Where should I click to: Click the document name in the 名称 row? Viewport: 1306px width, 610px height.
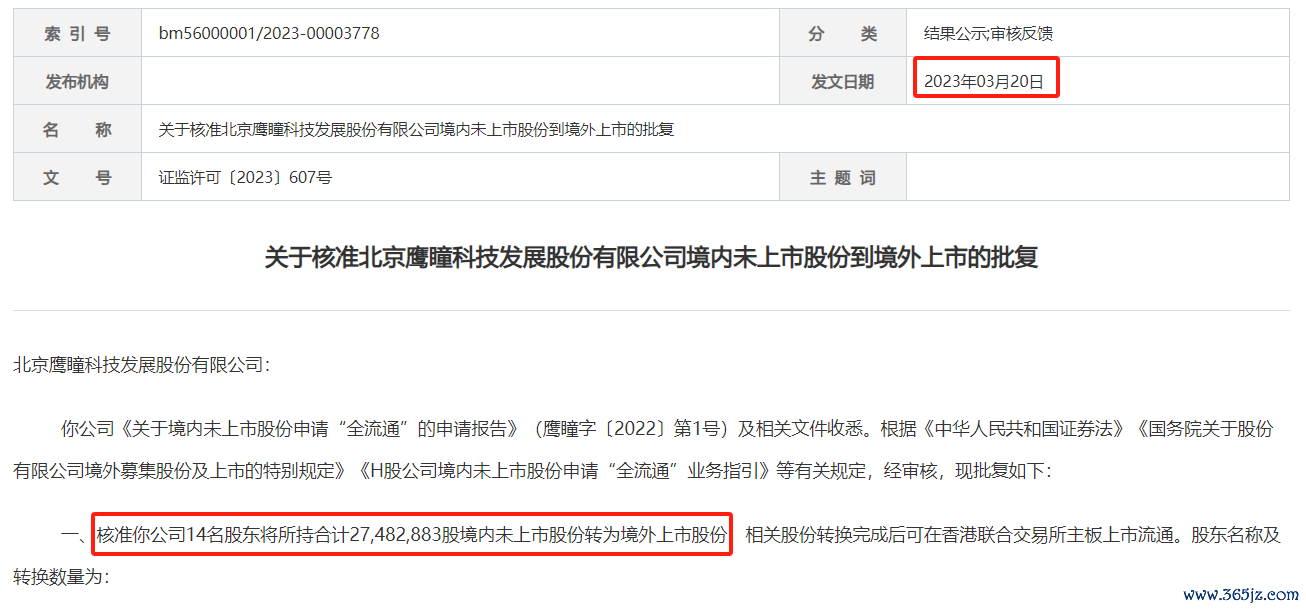point(417,130)
